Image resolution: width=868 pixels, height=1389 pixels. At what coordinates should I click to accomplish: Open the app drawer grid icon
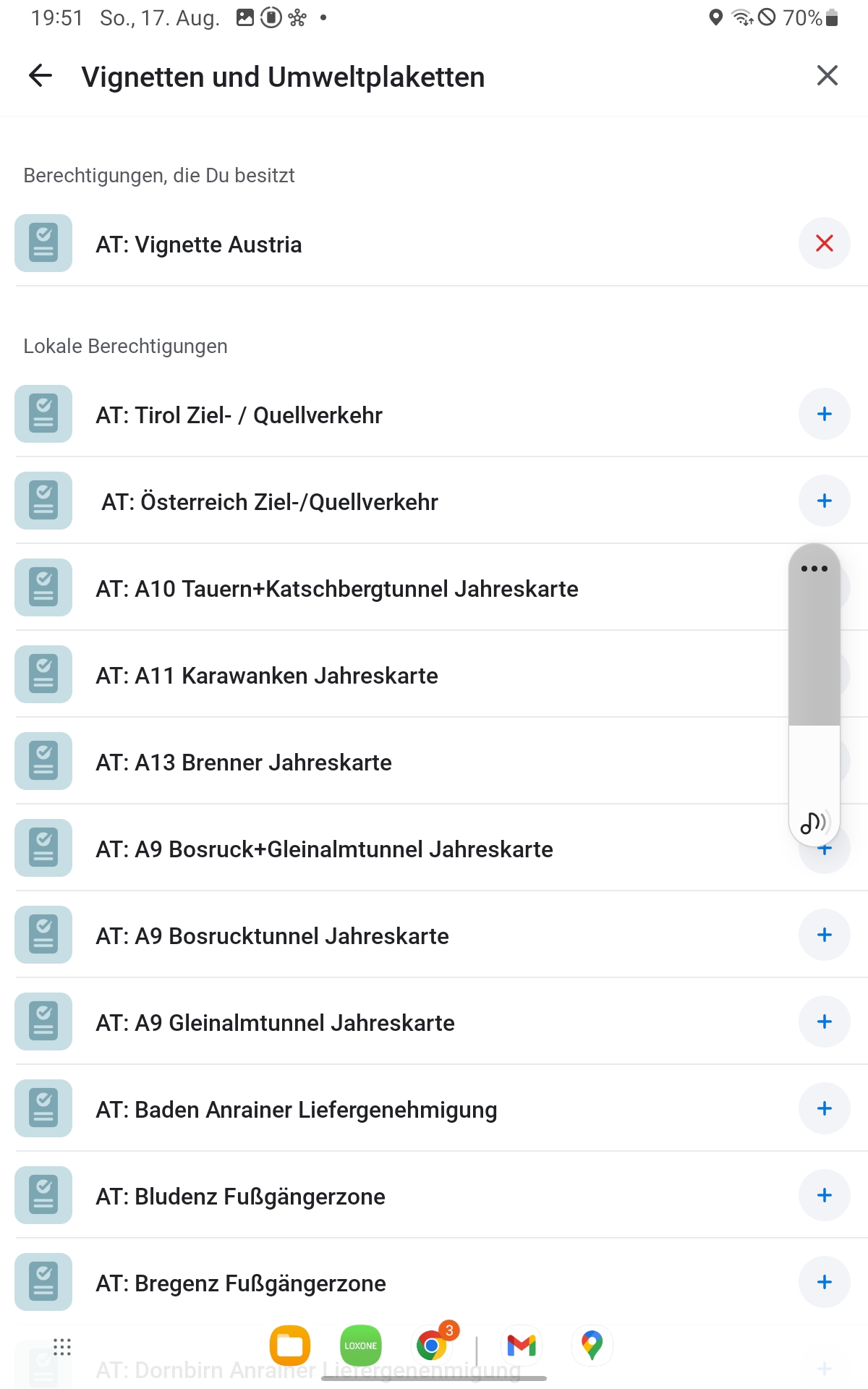[62, 1346]
